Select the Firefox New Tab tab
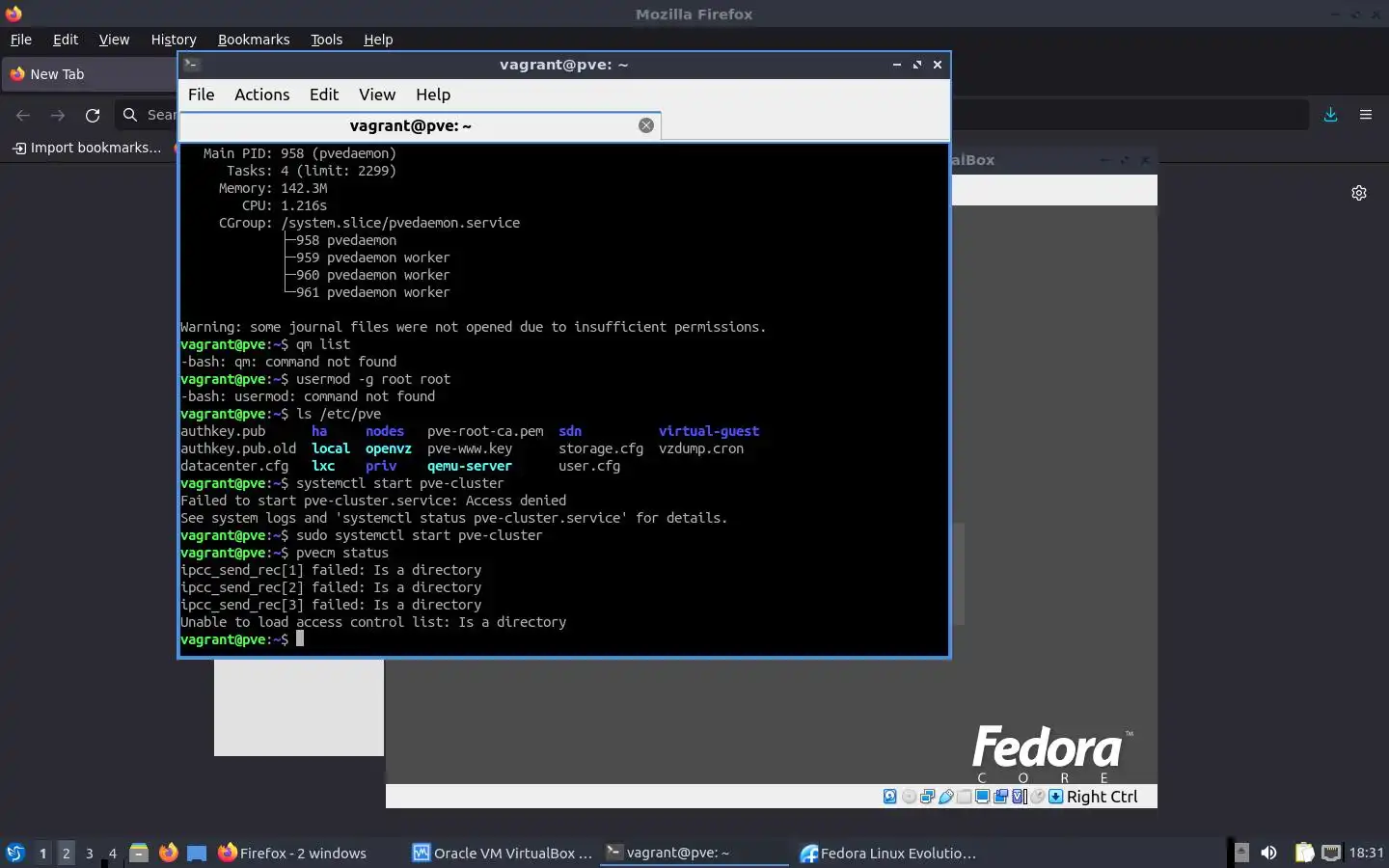The height and width of the screenshot is (868, 1389). (89, 74)
